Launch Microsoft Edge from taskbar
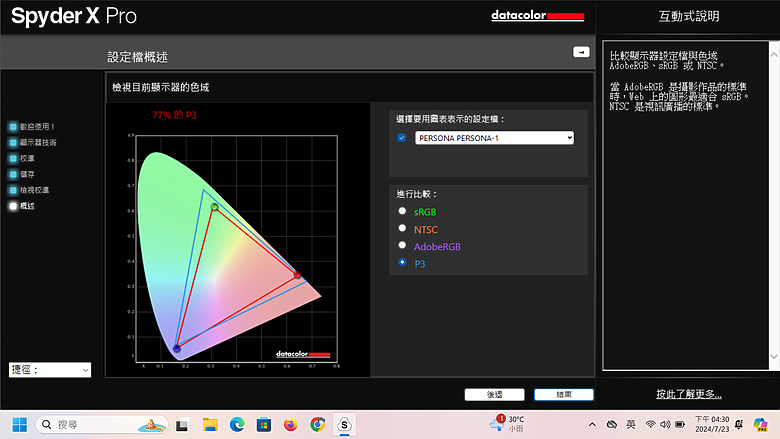 click(x=237, y=425)
